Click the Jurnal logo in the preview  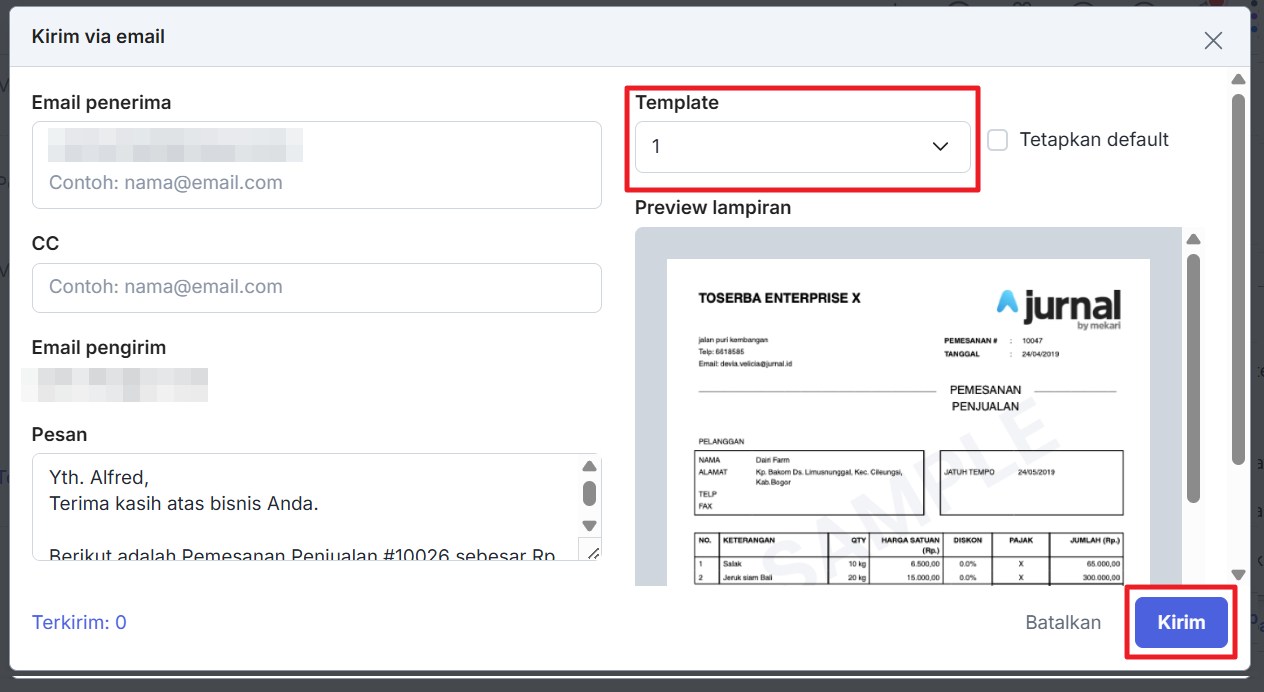(x=1058, y=306)
